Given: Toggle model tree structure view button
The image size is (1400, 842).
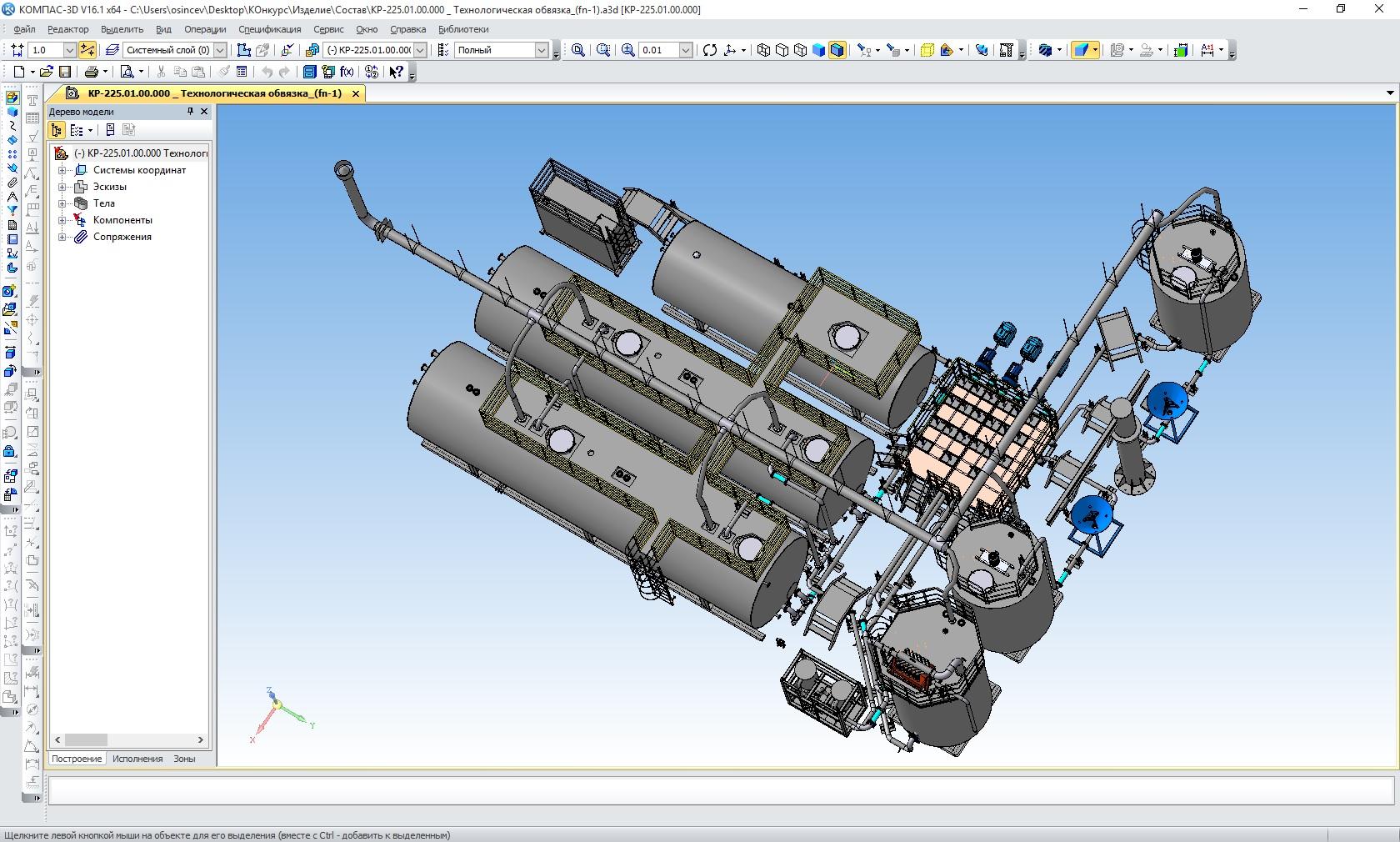Looking at the screenshot, I should (x=57, y=130).
